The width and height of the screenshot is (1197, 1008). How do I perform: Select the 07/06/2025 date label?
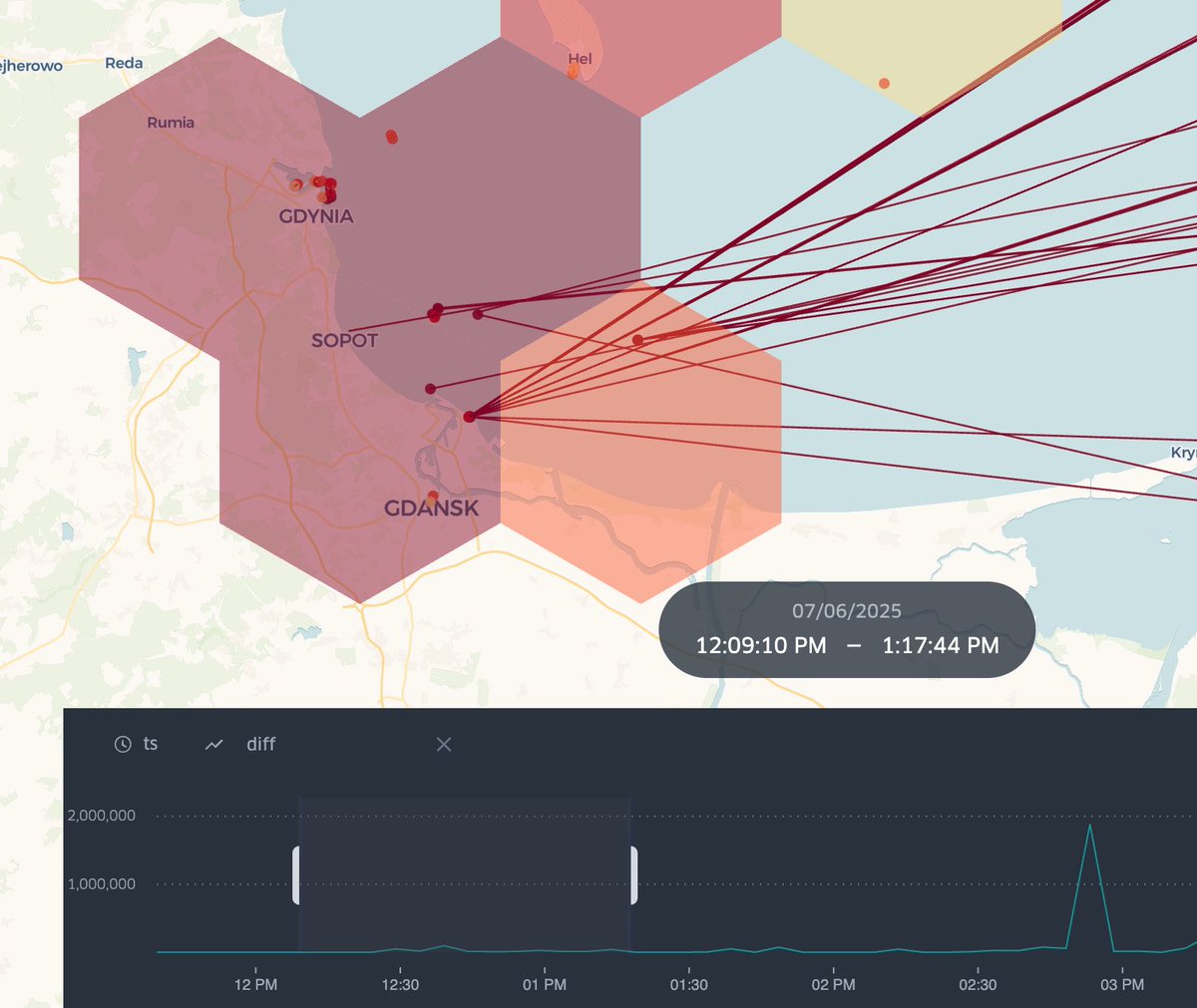coord(846,610)
